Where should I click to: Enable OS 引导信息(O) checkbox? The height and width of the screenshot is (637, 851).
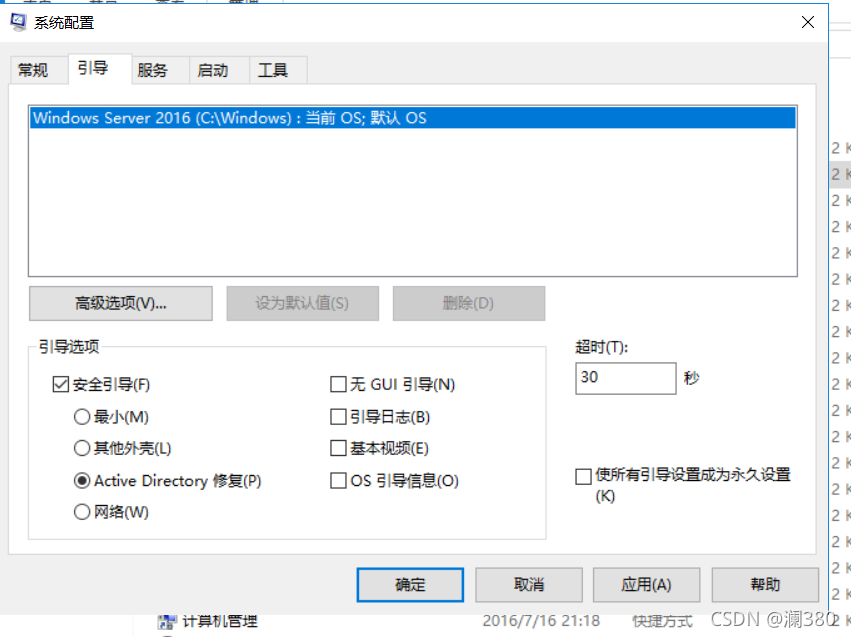pos(338,481)
